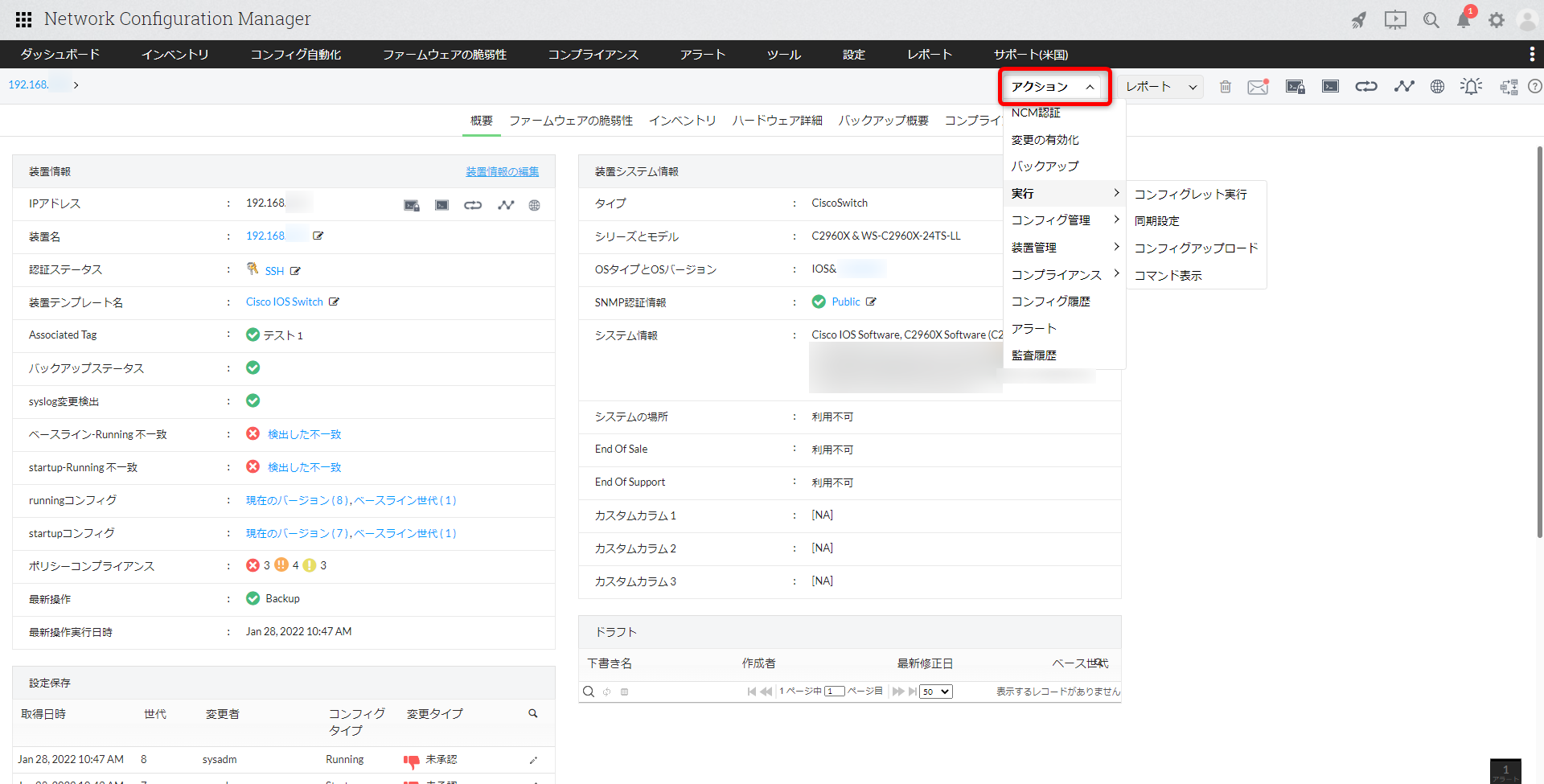
Task: Open the Cisco IOS Switch template link
Action: click(285, 302)
